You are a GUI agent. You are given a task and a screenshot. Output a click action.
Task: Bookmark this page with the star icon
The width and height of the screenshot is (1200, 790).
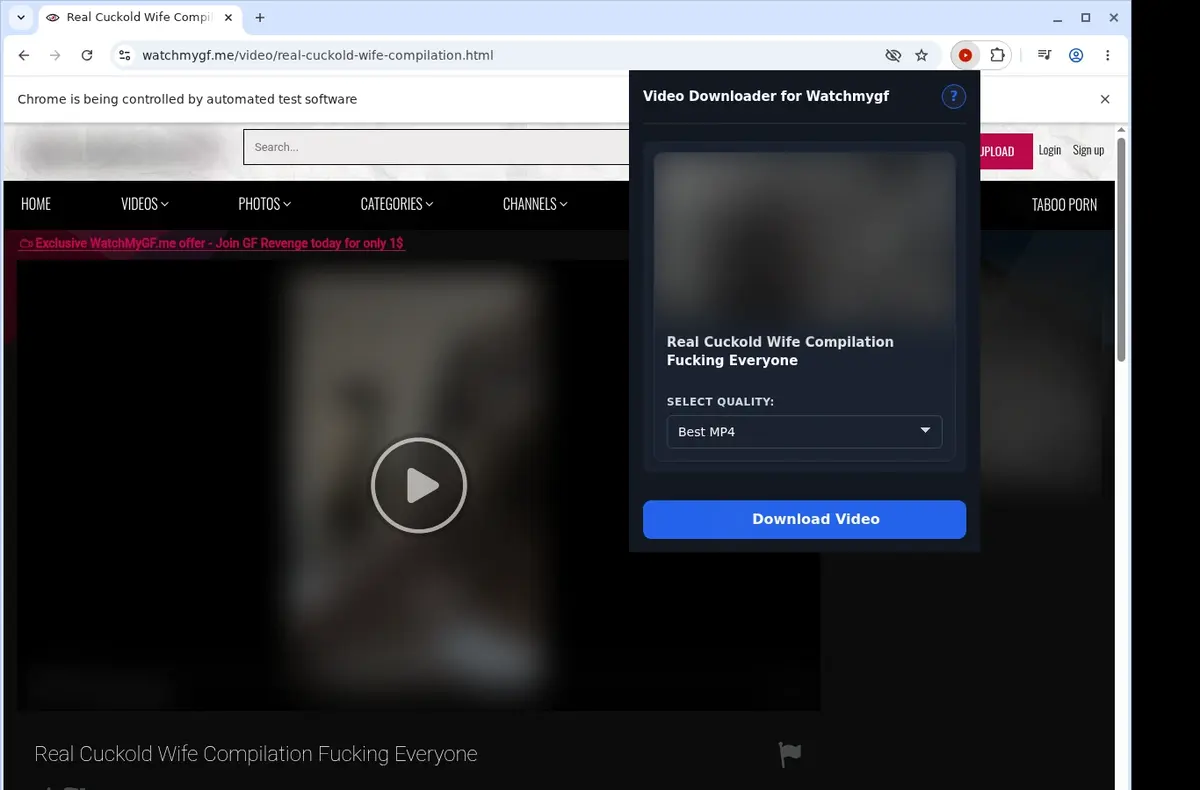pyautogui.click(x=922, y=55)
